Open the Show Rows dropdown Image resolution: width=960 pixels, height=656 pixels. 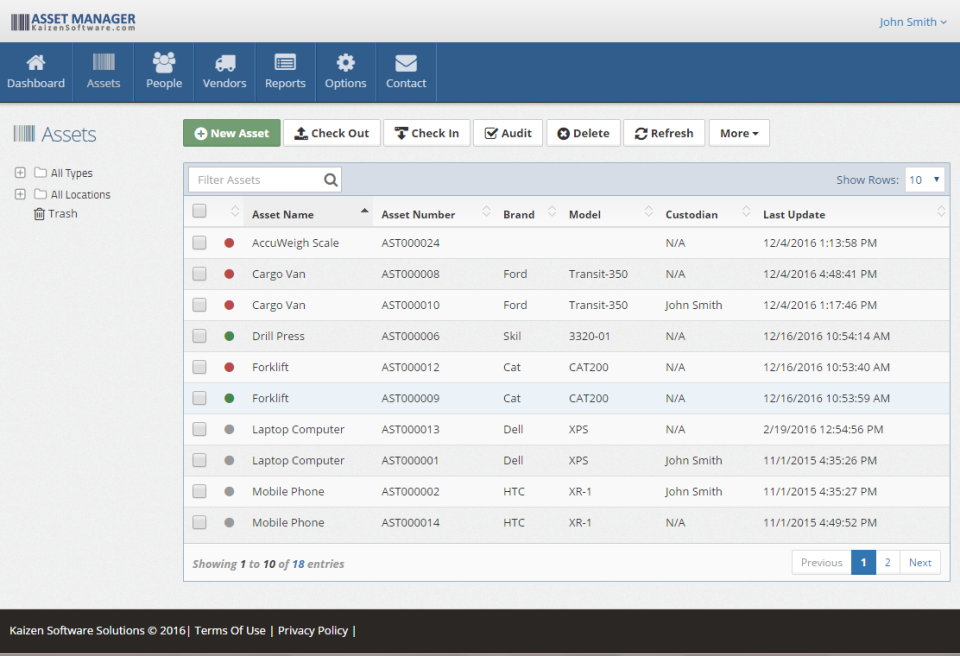(x=924, y=179)
